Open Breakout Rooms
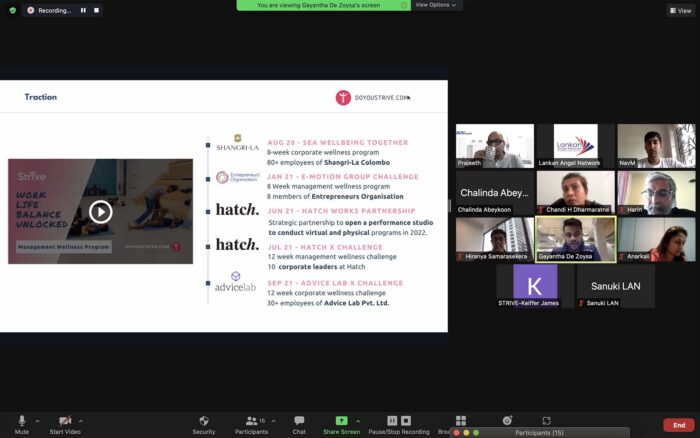This screenshot has height=438, width=700. (x=461, y=422)
